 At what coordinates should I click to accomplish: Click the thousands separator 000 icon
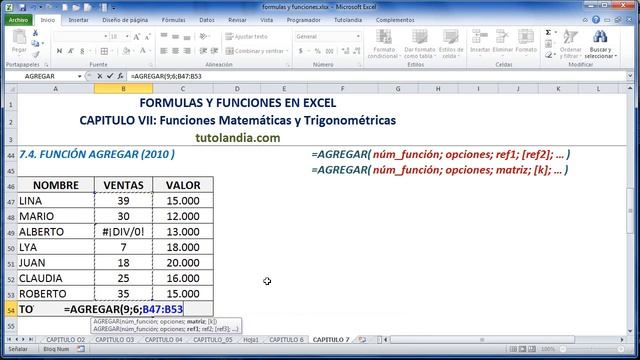click(329, 51)
